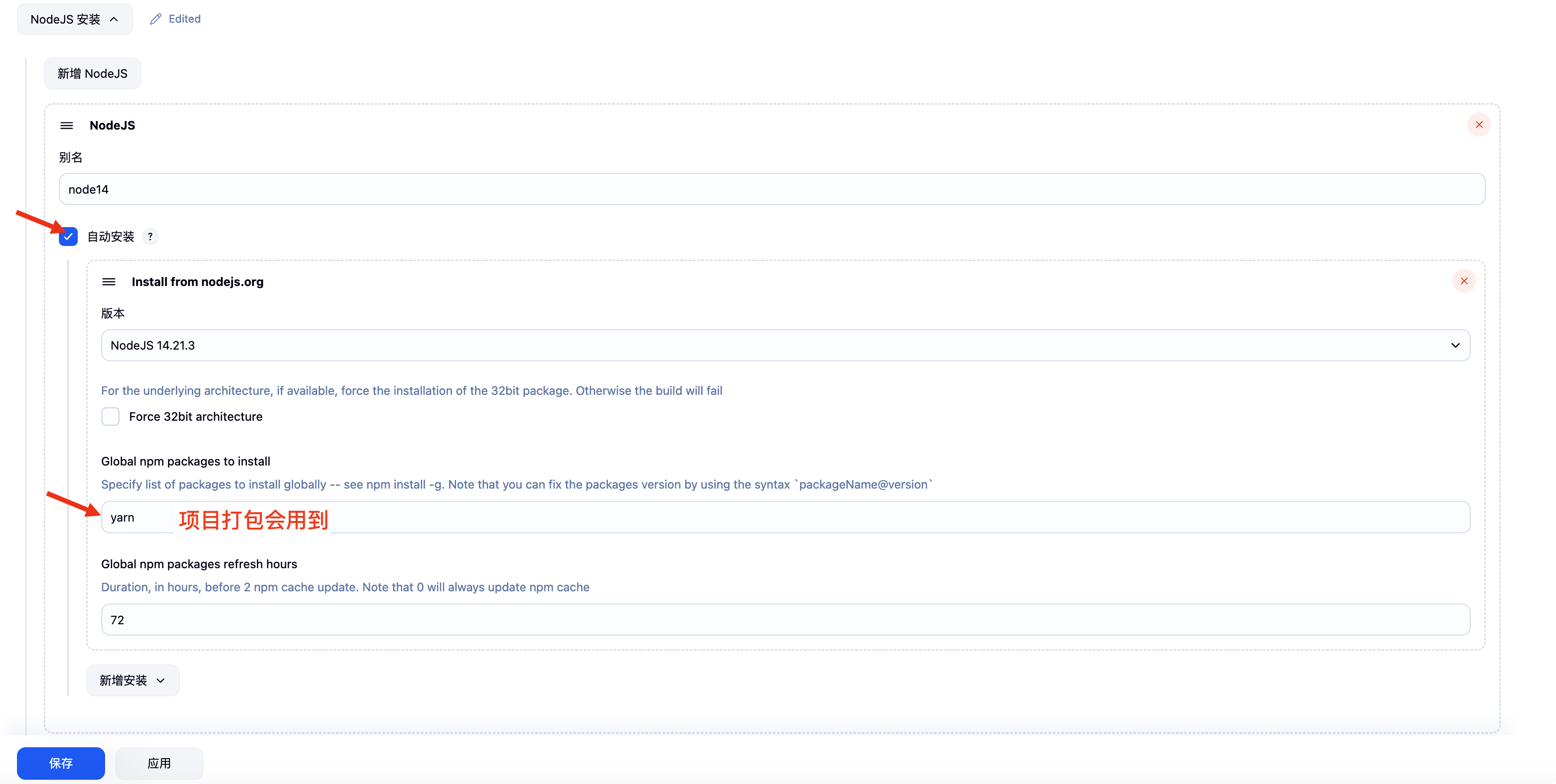Click chevron arrow in version select box
Screen dimensions: 1556x784
coord(1455,345)
